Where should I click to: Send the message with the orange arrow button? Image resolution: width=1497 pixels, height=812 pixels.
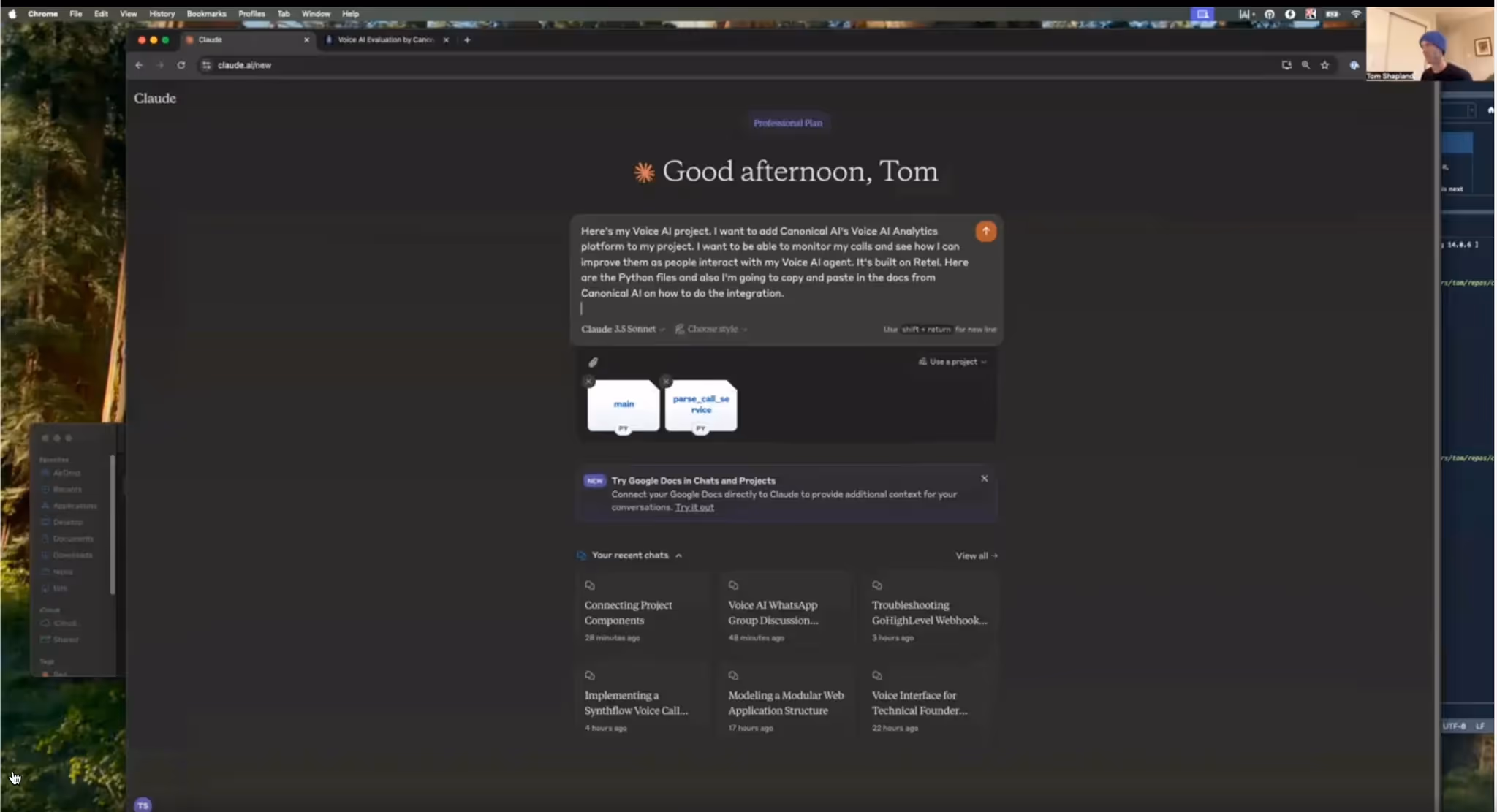(985, 231)
